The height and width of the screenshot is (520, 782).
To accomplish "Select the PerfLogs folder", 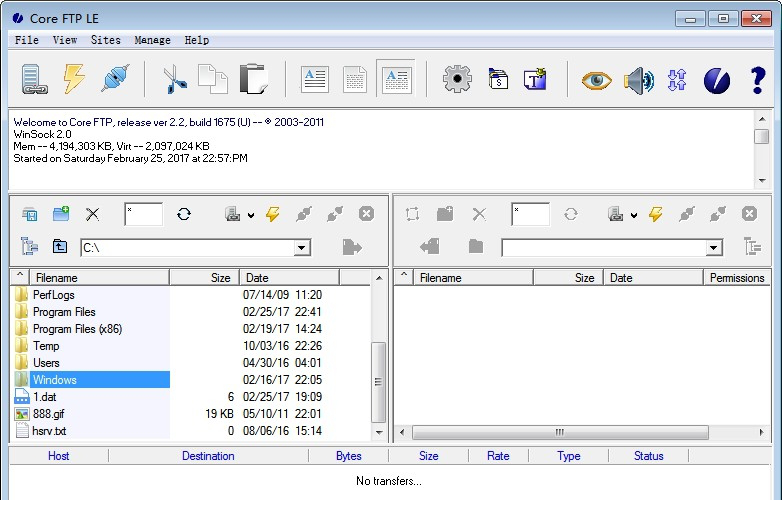I will (x=92, y=295).
